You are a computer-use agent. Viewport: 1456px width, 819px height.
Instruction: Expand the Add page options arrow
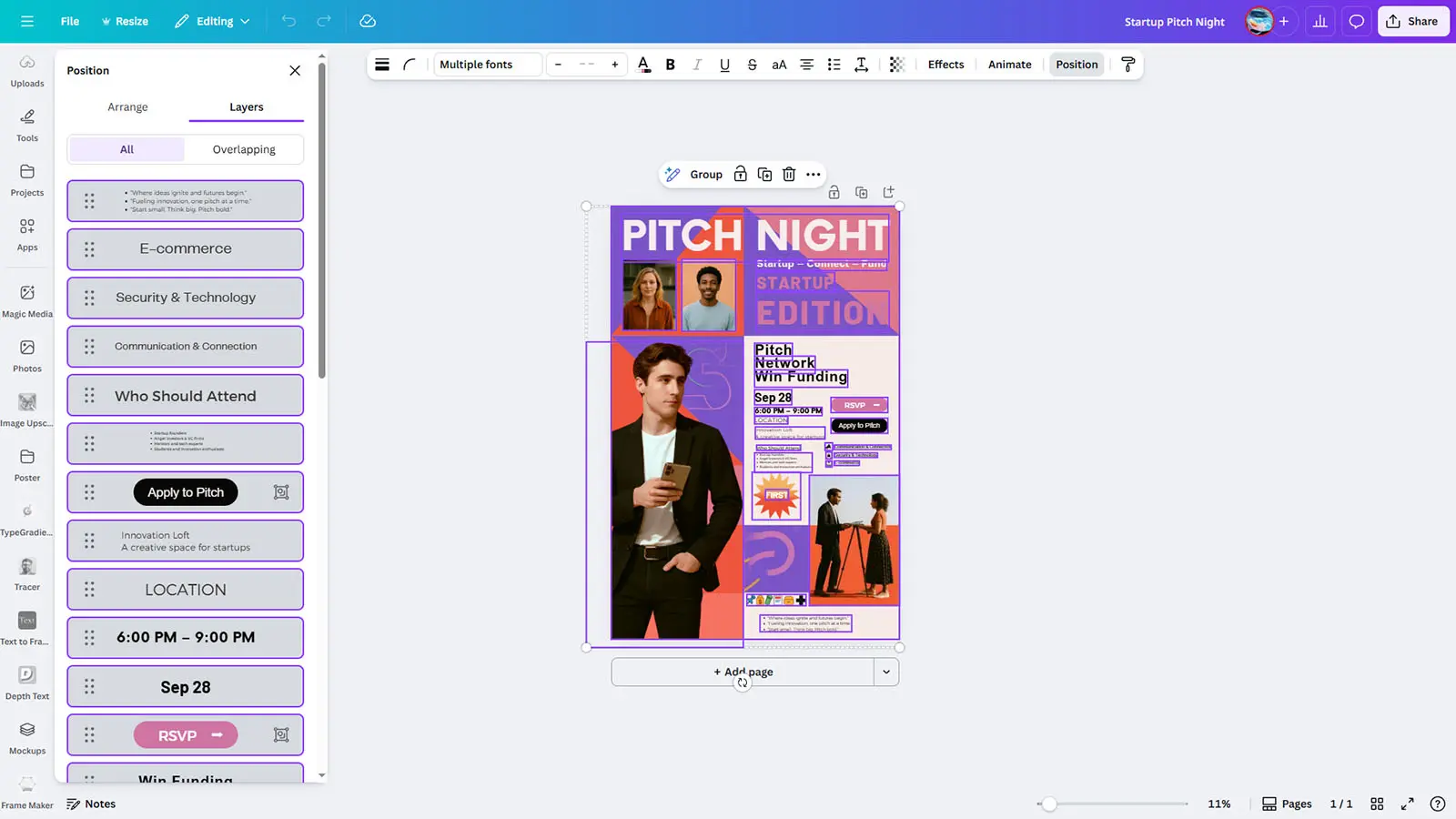[885, 672]
